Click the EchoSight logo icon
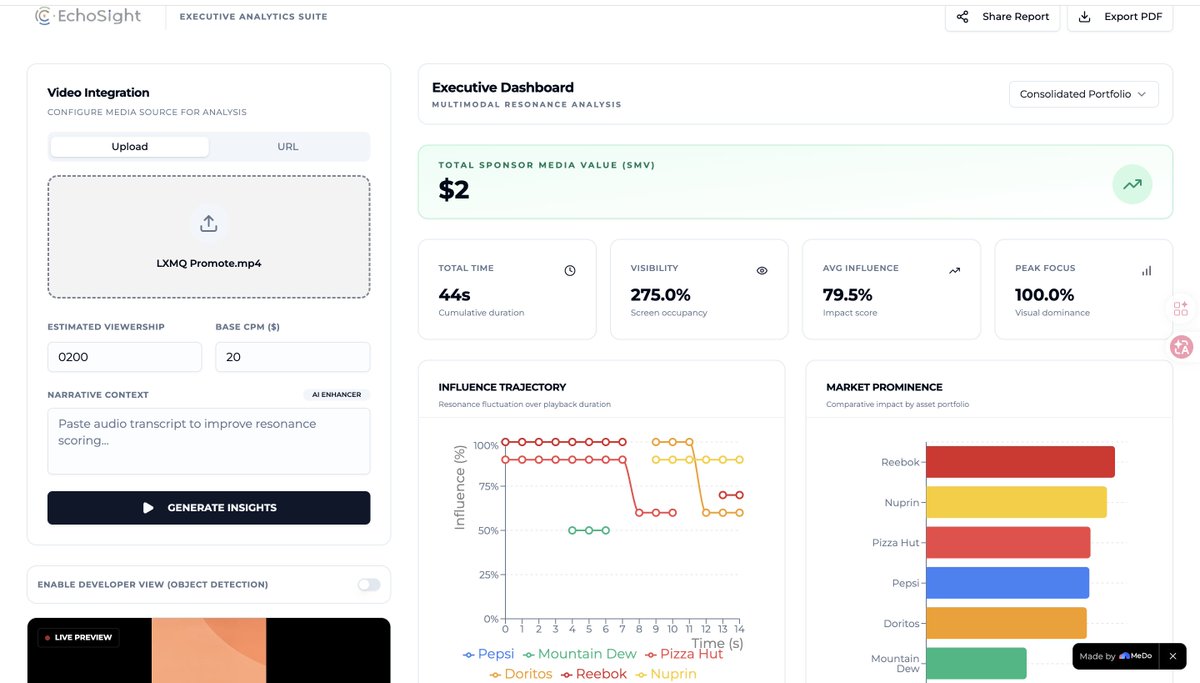This screenshot has width=1200, height=683. click(x=43, y=16)
